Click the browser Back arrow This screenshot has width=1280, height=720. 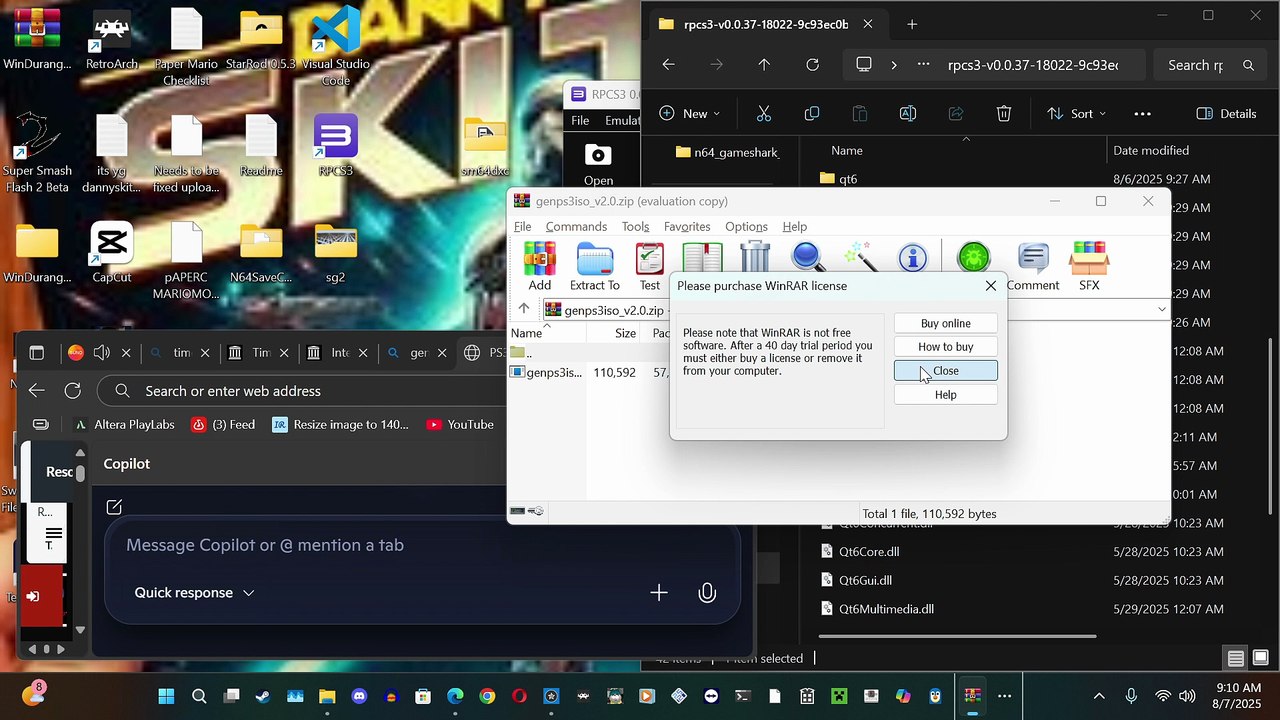[37, 391]
